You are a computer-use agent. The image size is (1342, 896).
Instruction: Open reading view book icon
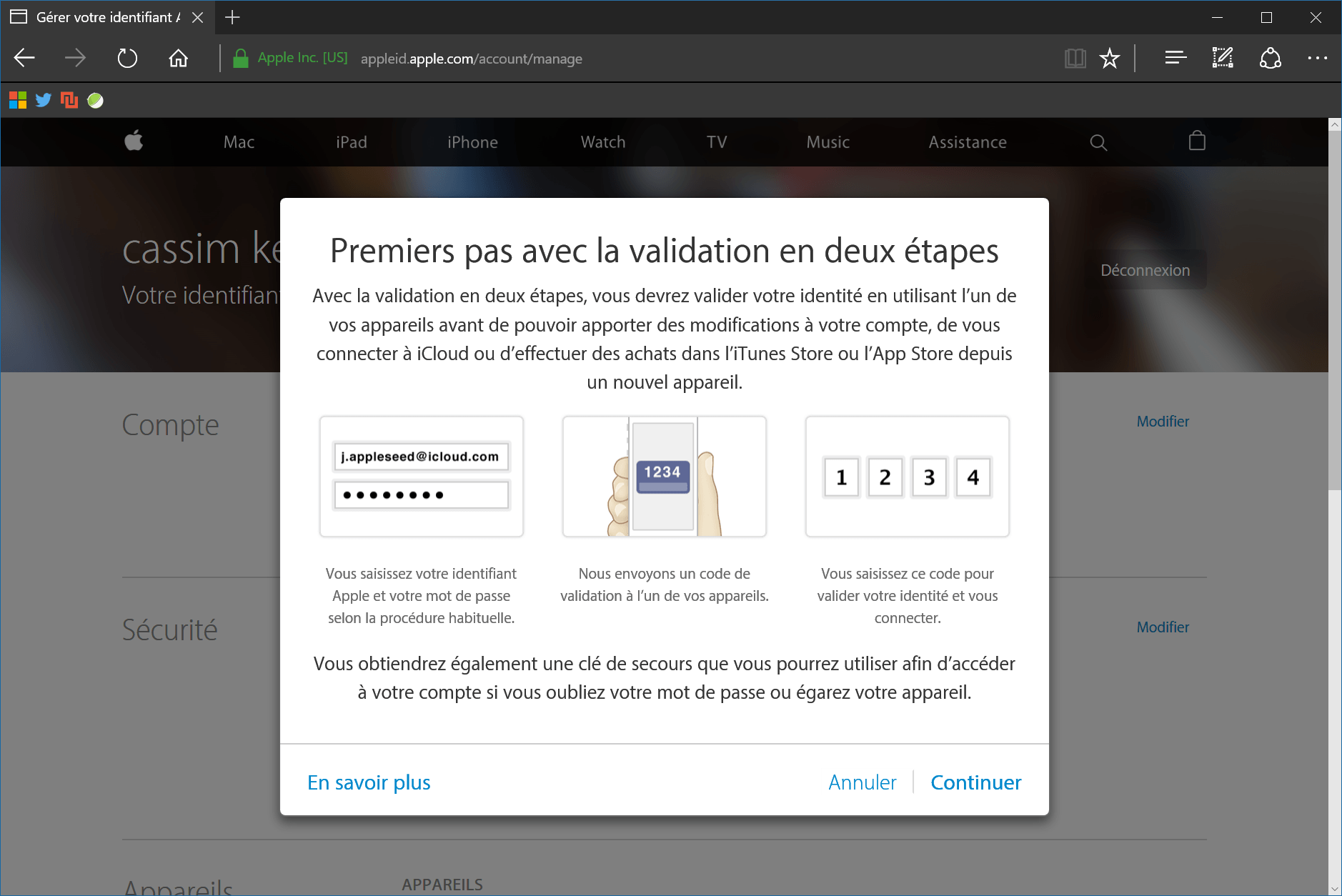pos(1075,58)
